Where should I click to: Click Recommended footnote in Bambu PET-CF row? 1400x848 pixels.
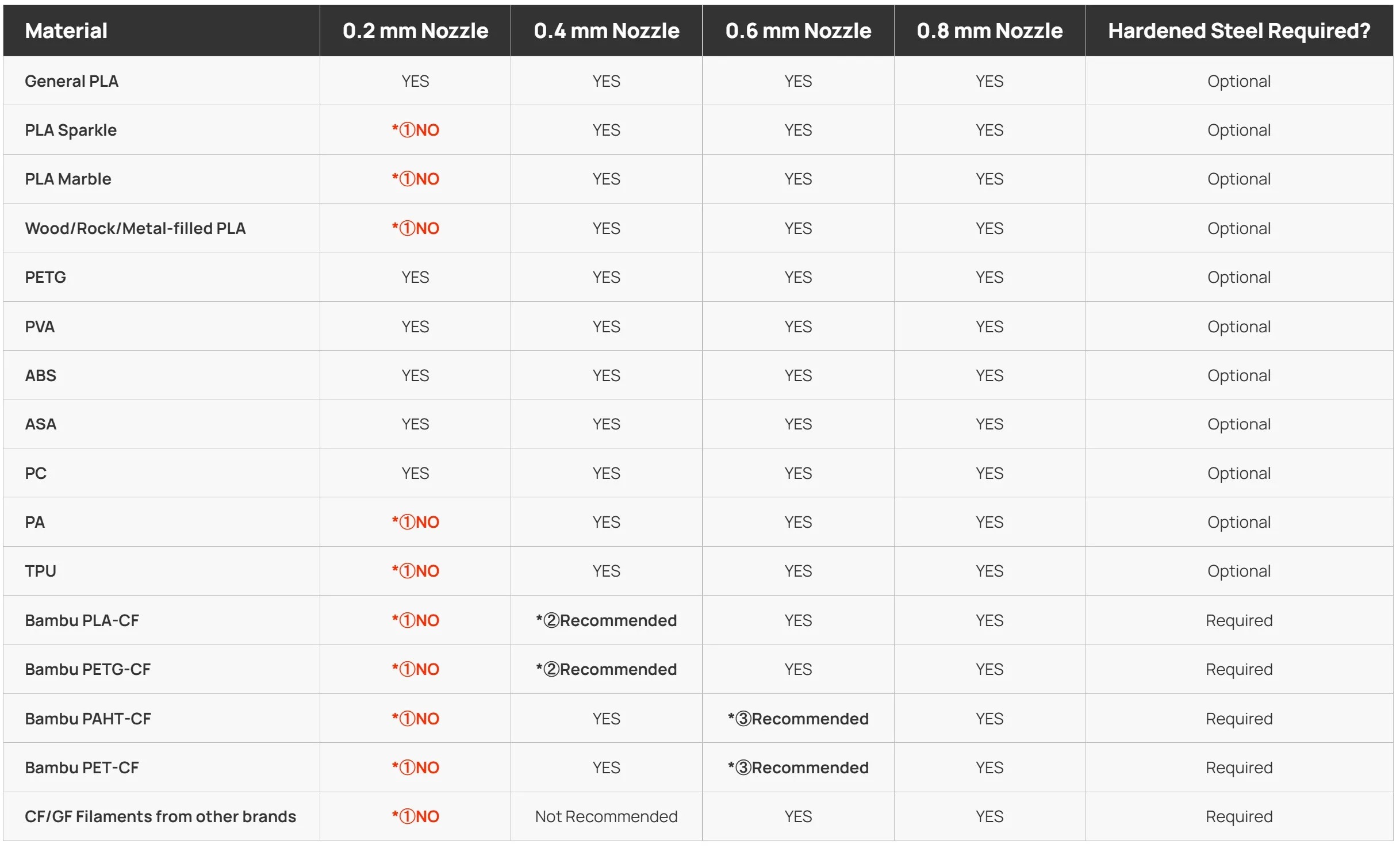pos(798,768)
